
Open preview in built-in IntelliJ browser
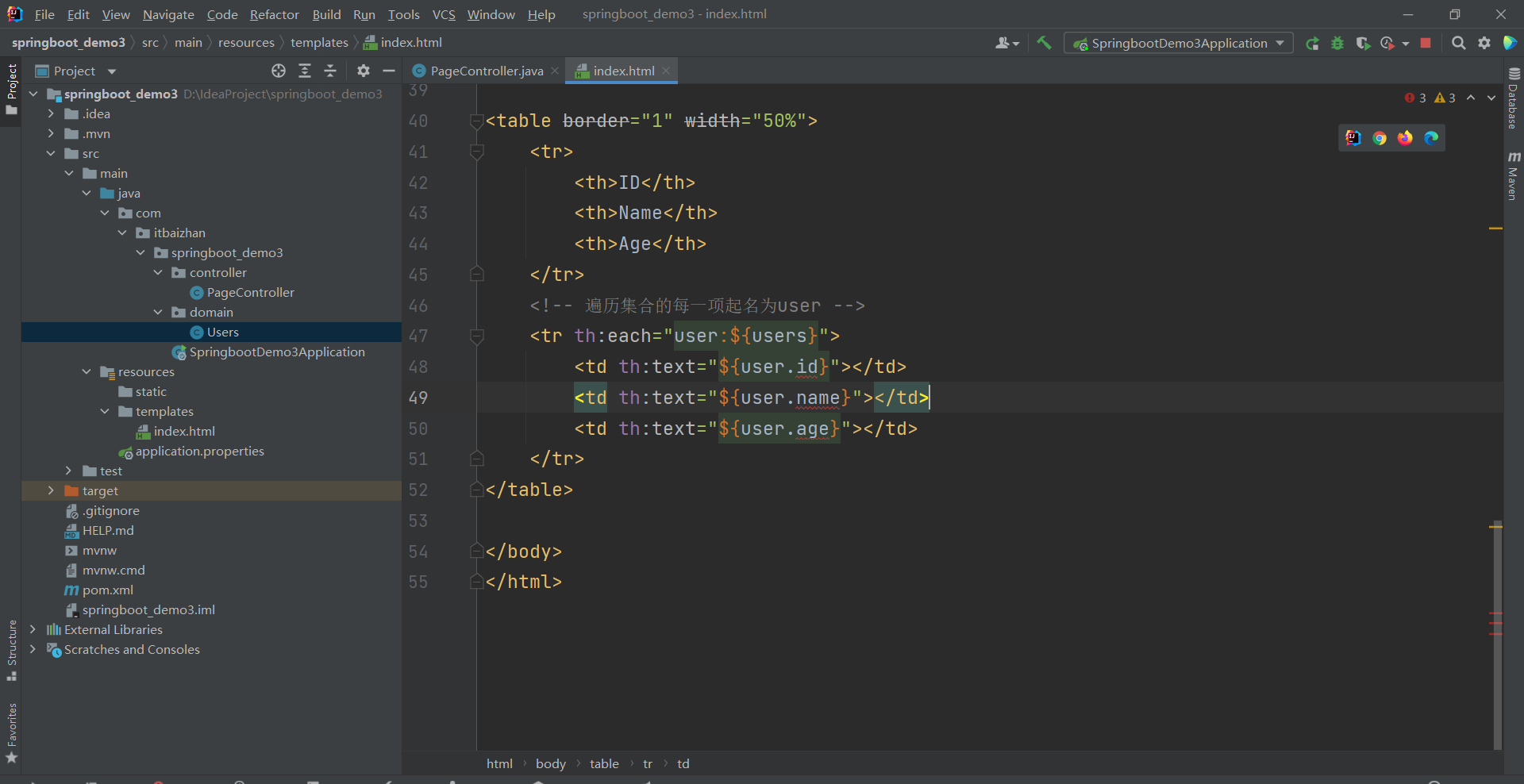click(1353, 138)
